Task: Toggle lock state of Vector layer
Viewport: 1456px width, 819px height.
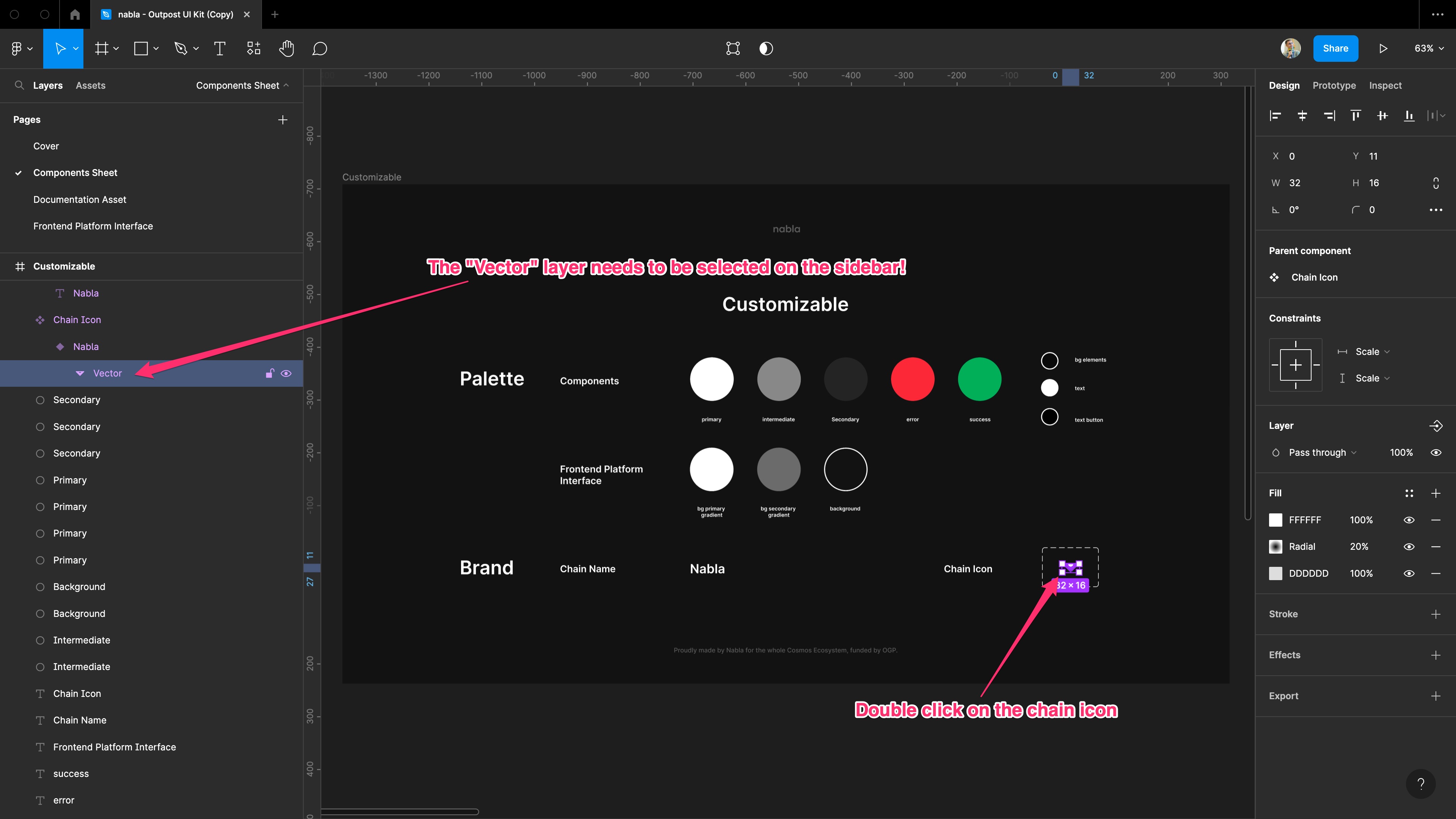Action: point(269,373)
